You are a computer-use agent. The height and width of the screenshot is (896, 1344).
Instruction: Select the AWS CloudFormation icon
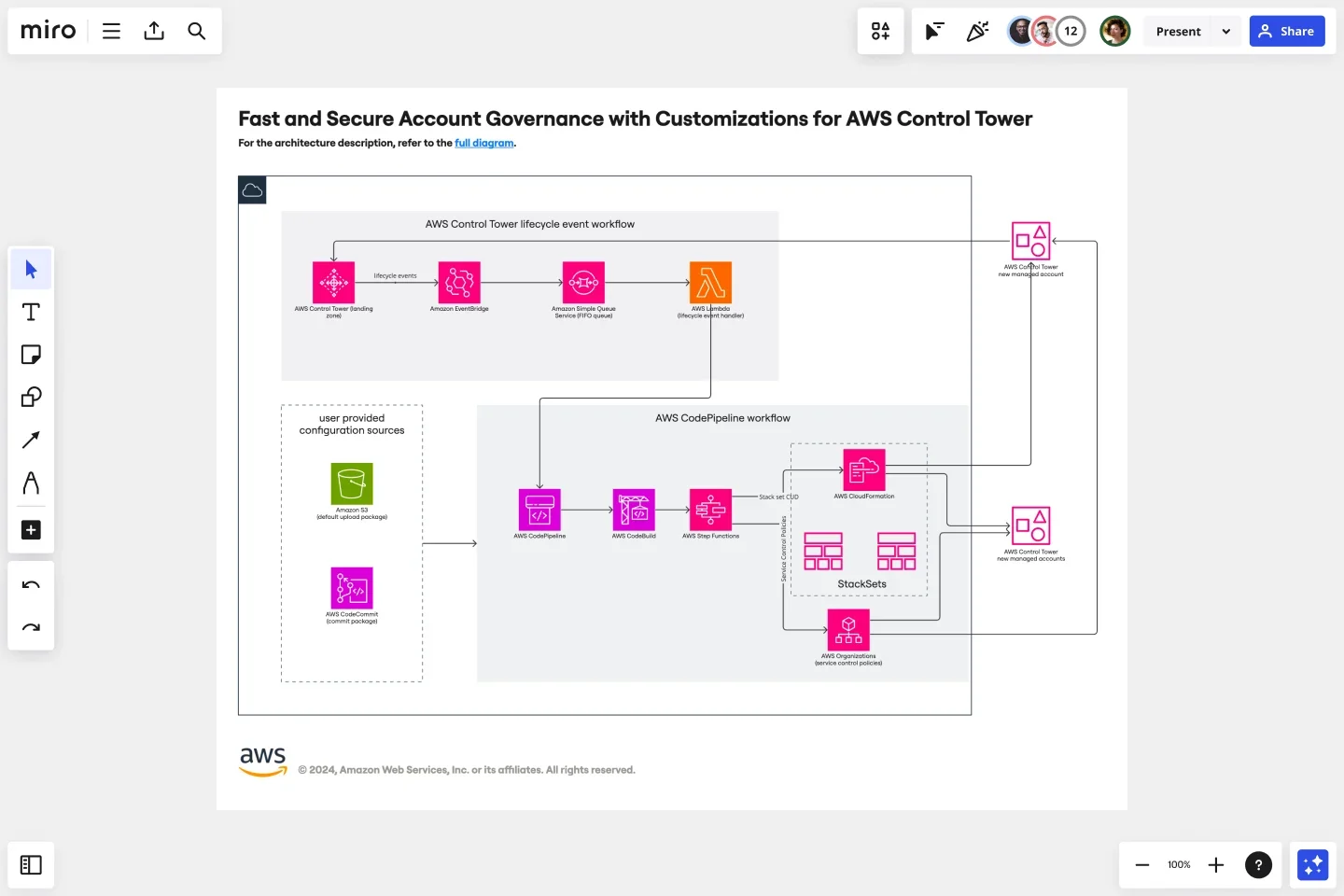pos(864,470)
